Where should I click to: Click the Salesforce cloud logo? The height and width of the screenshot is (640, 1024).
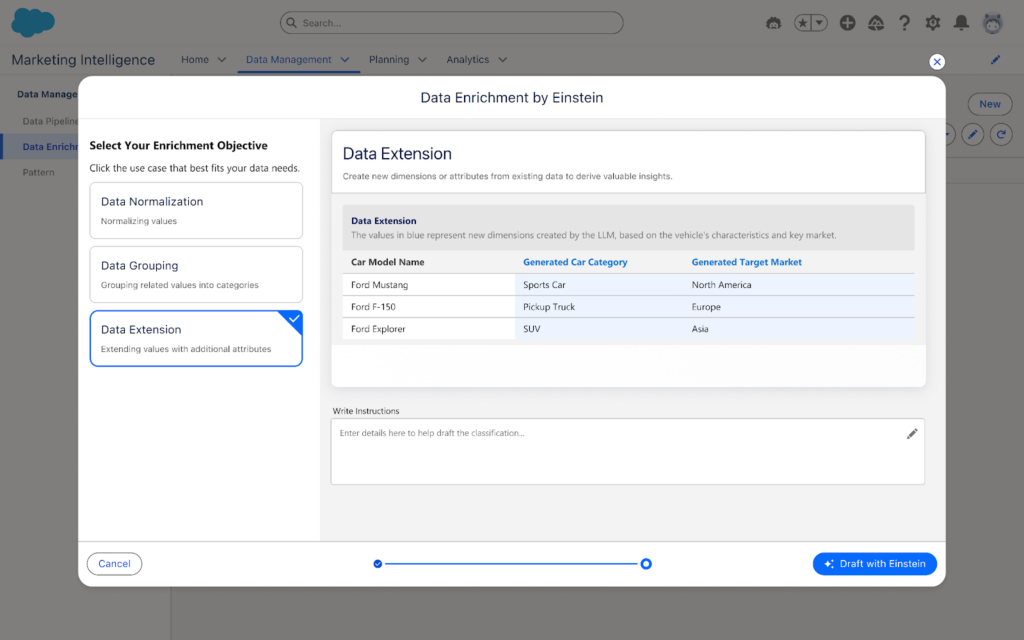click(33, 22)
